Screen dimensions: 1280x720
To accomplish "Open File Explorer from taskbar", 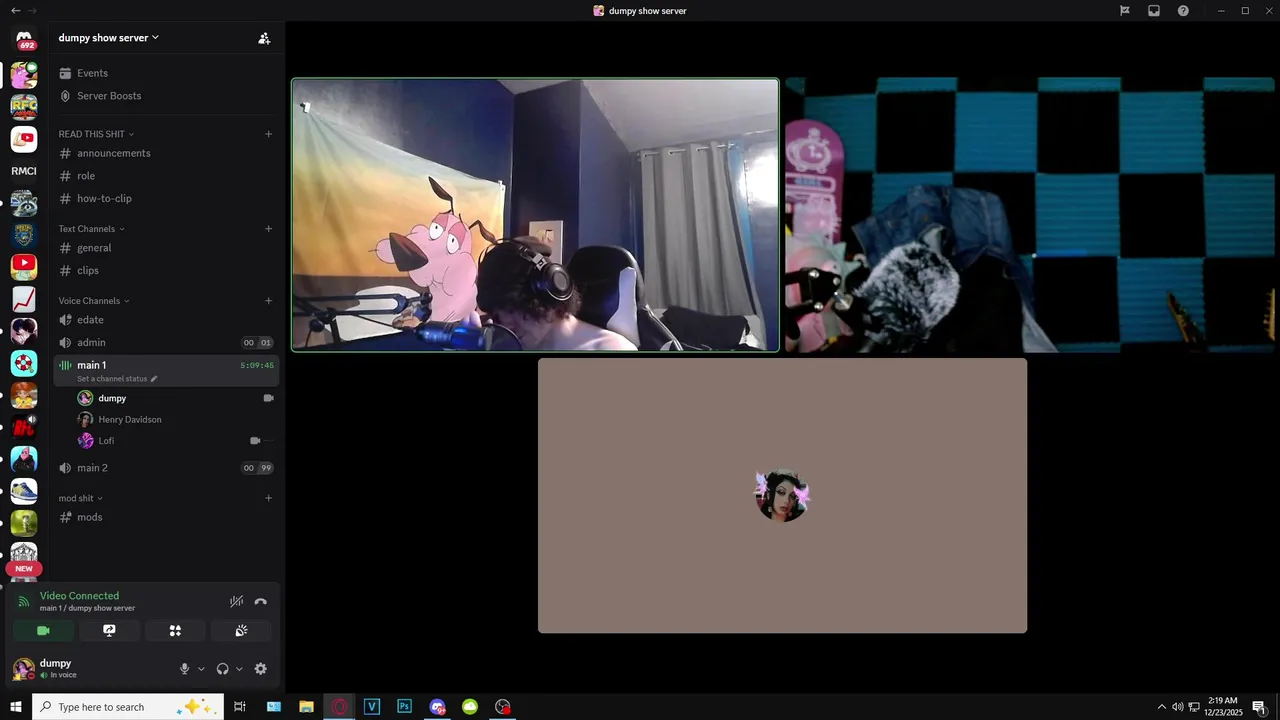I will coord(306,707).
